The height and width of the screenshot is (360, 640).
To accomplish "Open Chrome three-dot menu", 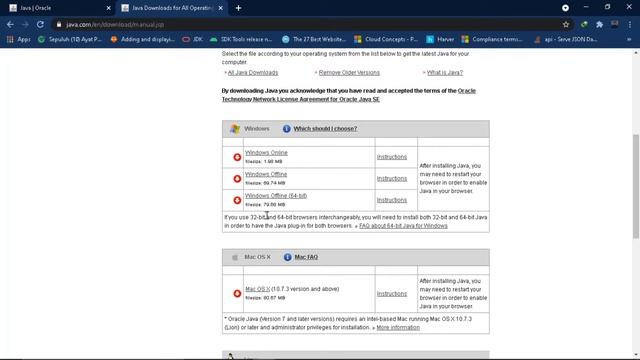I will point(630,24).
